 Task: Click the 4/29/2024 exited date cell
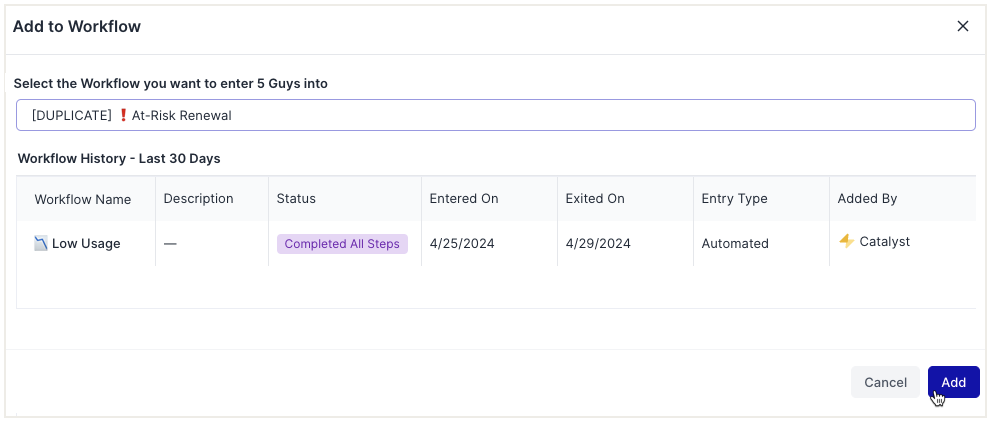pyautogui.click(x=598, y=243)
